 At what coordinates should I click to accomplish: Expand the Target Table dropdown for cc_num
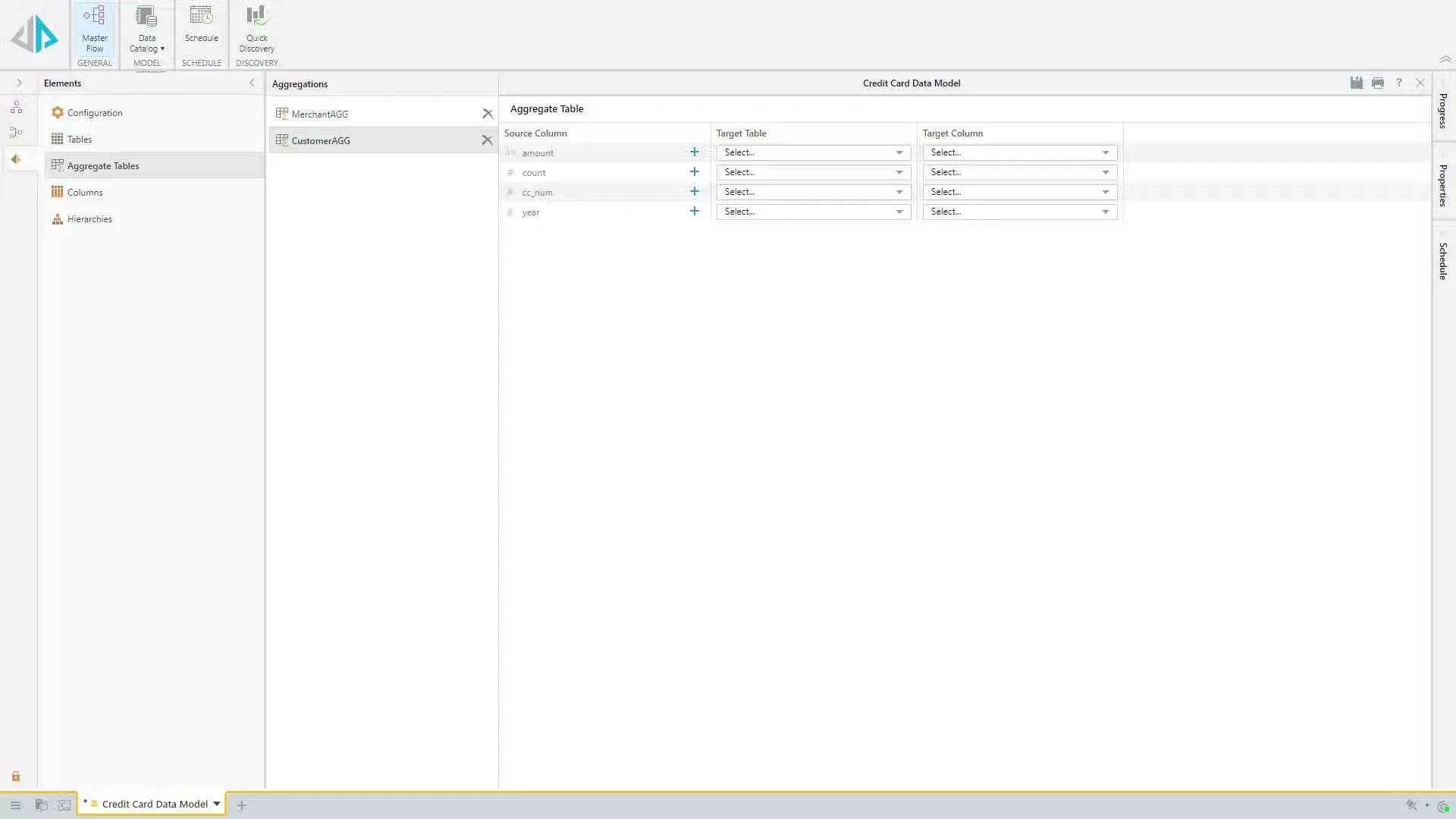[x=813, y=192]
